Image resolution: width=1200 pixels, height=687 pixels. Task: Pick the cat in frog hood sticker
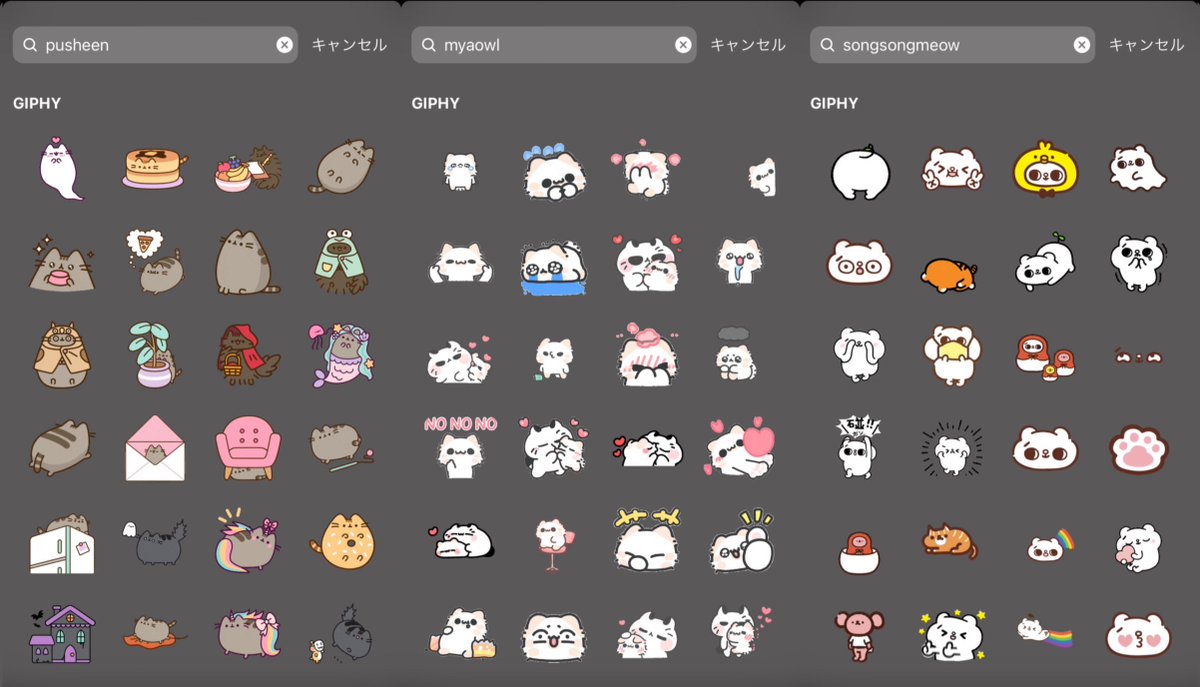tap(340, 261)
